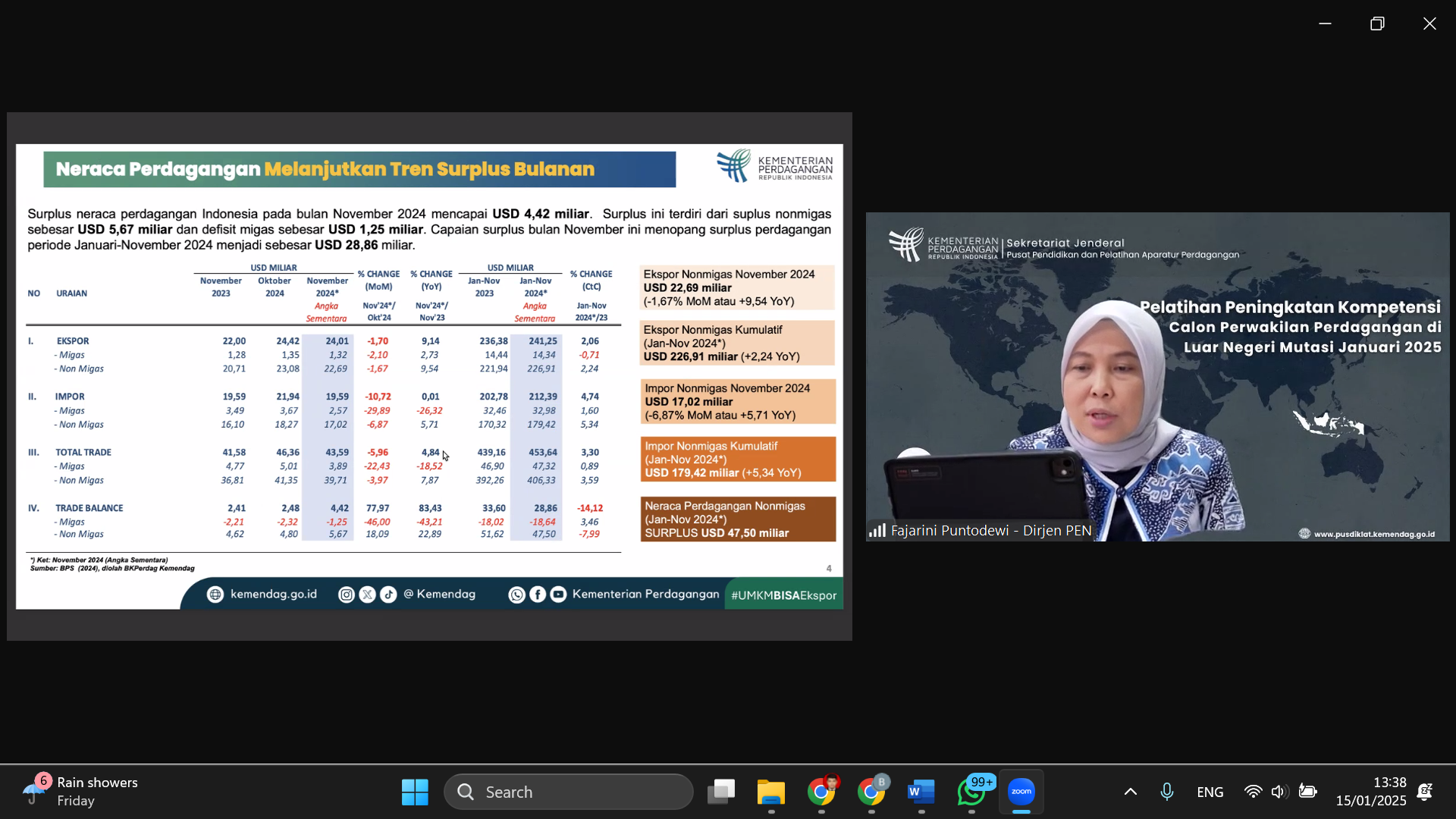Click the shared slide presentation area
The width and height of the screenshot is (1456, 819).
coord(429,376)
